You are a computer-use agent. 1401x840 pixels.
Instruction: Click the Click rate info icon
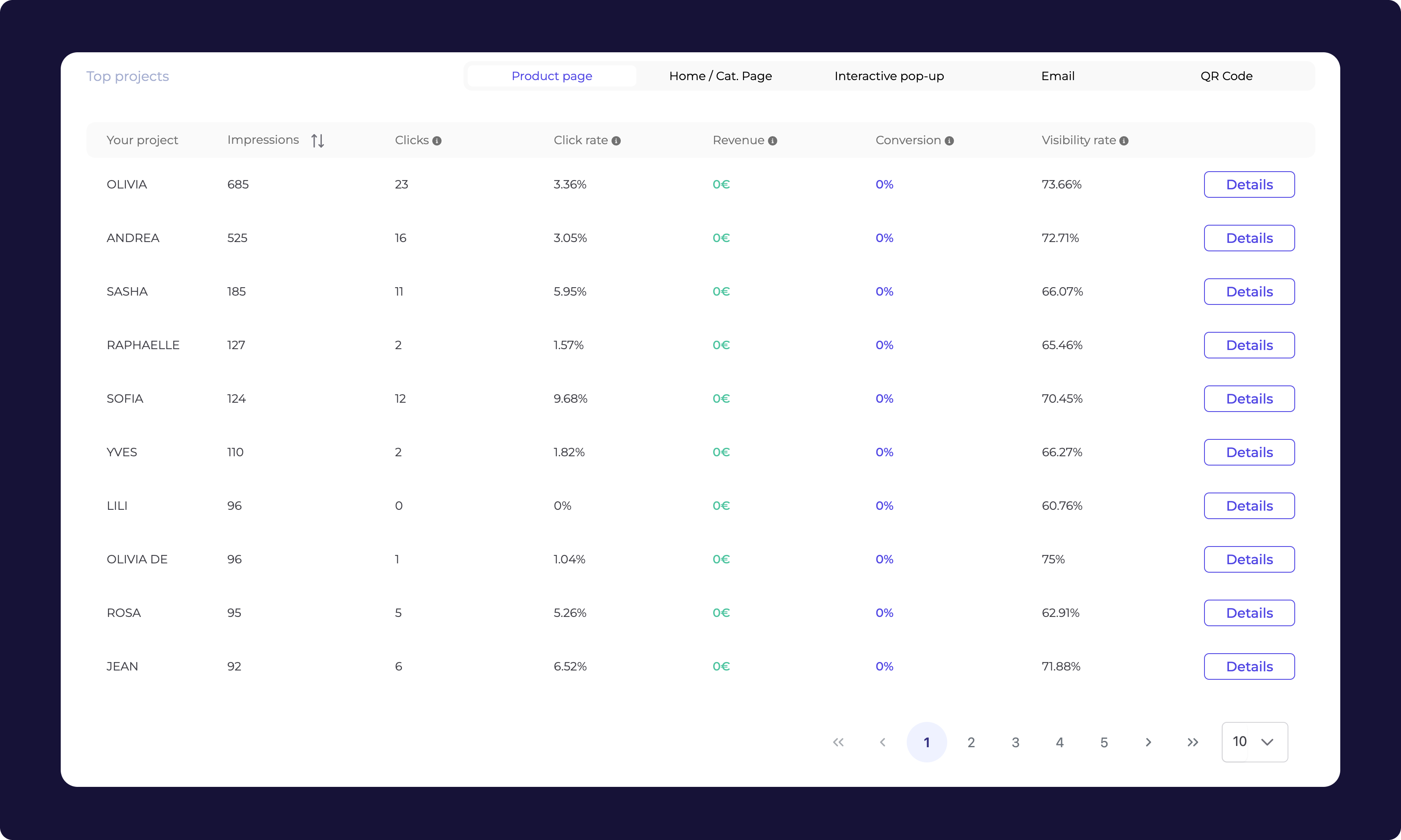tap(616, 141)
